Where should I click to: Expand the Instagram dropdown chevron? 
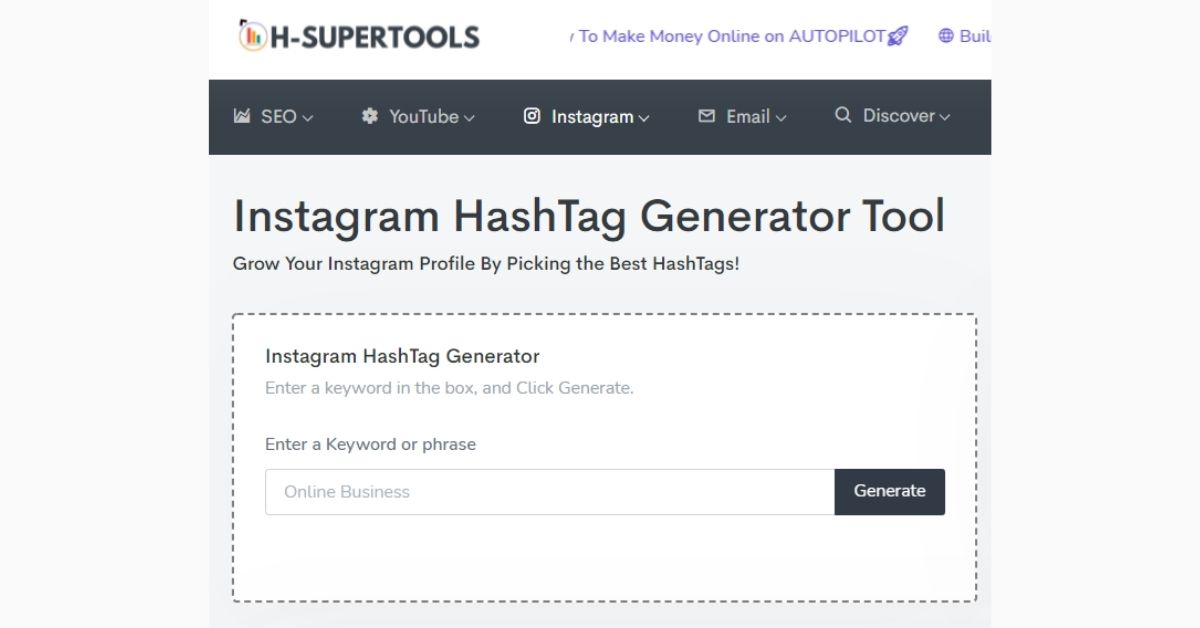coord(644,118)
